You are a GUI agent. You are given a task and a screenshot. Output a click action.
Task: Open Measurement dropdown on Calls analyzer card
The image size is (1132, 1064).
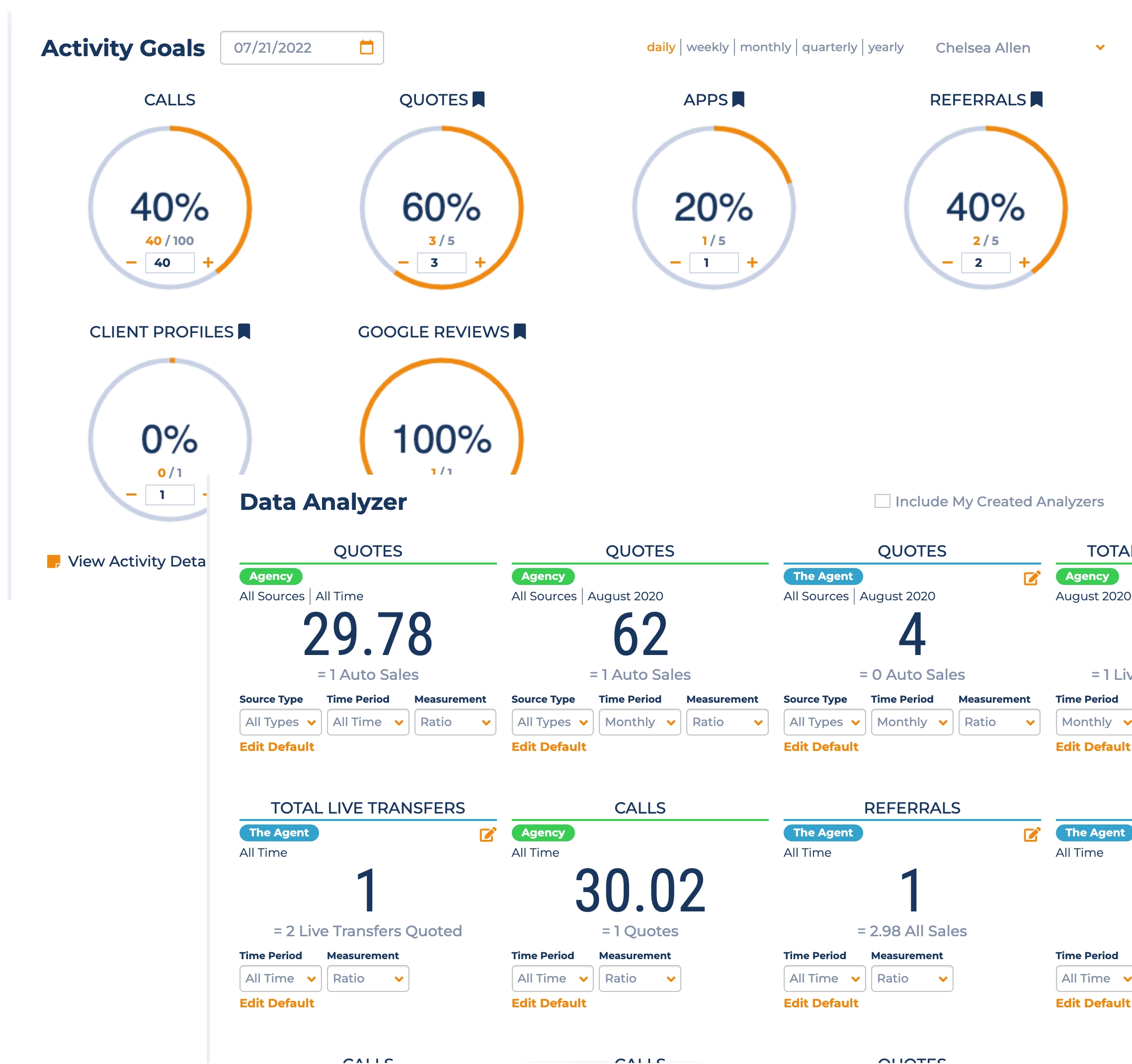click(x=640, y=979)
